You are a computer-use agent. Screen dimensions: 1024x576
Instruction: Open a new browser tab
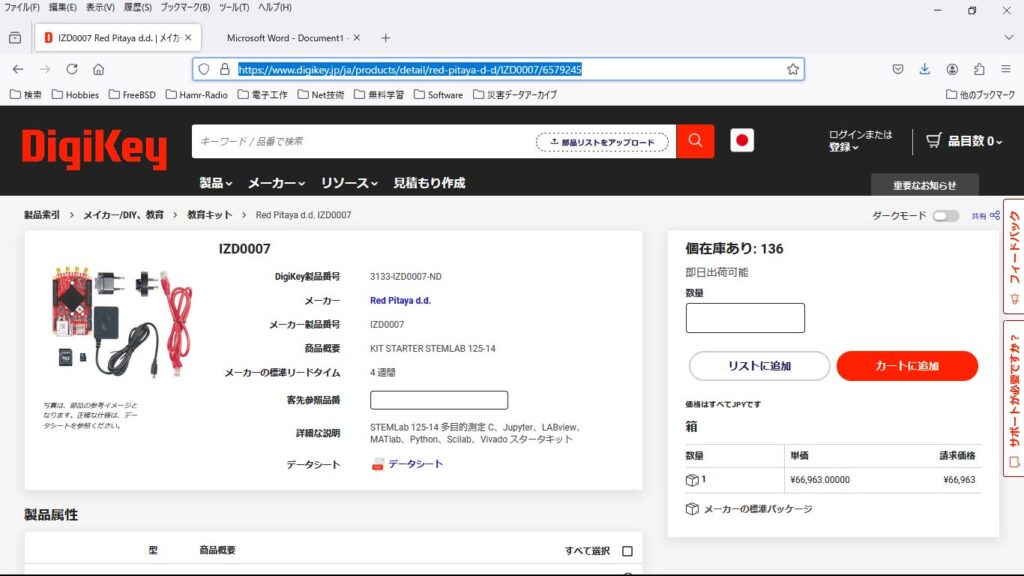[x=385, y=38]
